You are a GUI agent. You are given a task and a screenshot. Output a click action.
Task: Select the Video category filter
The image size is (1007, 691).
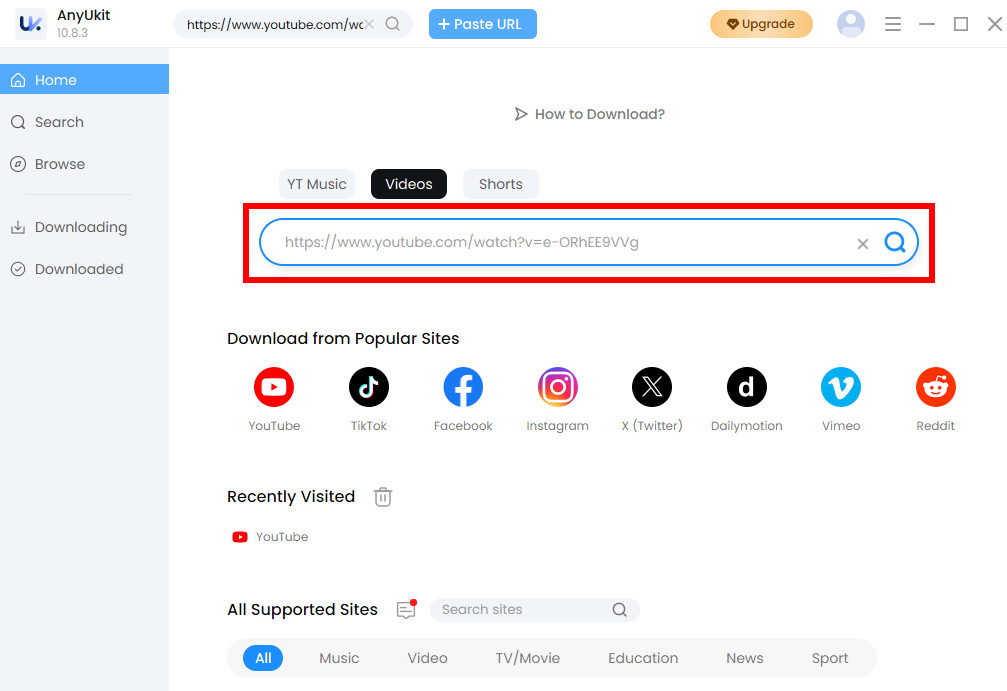427,658
